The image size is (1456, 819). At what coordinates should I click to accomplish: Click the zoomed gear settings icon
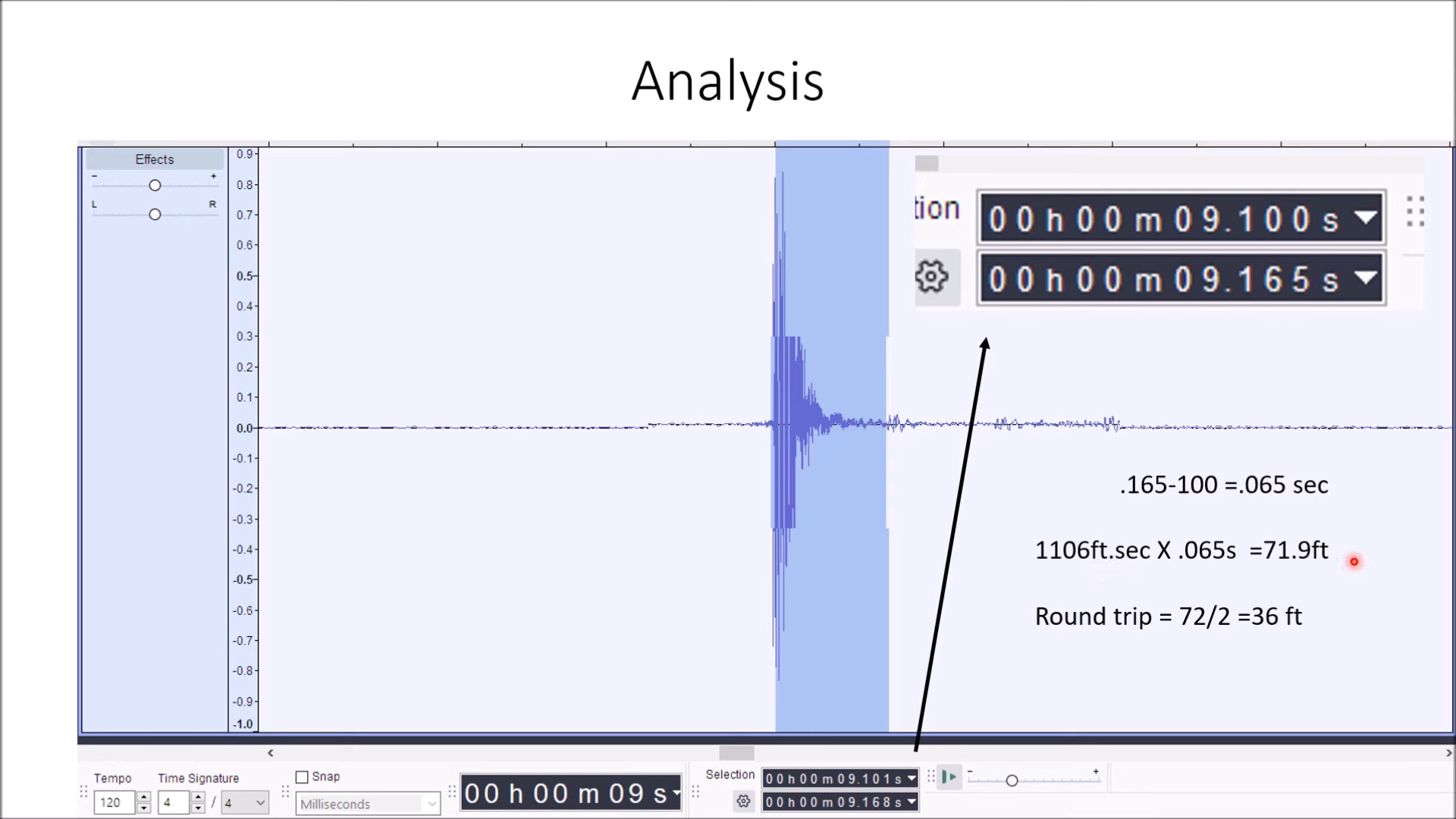[x=932, y=278]
